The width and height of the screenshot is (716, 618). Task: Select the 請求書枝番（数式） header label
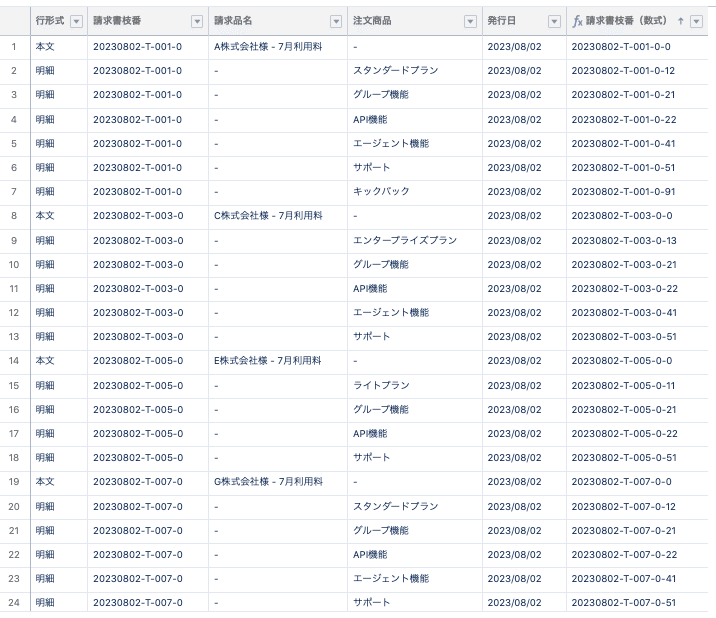point(626,21)
